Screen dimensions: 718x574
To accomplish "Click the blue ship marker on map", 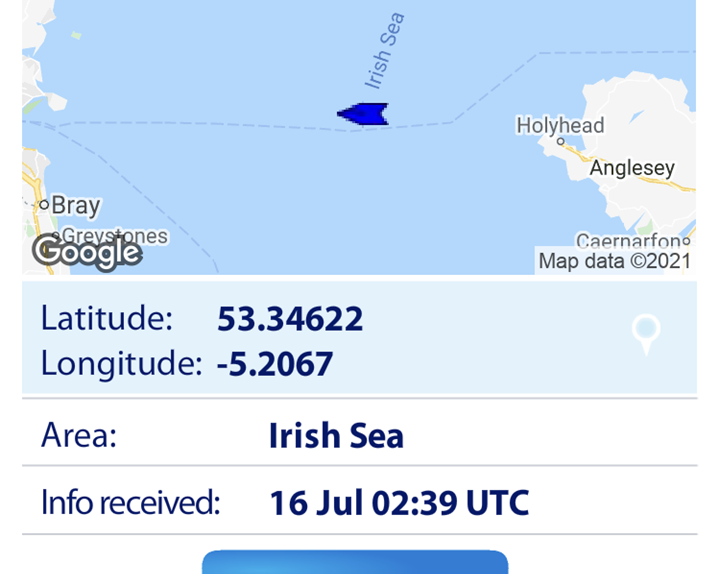I will (x=363, y=114).
